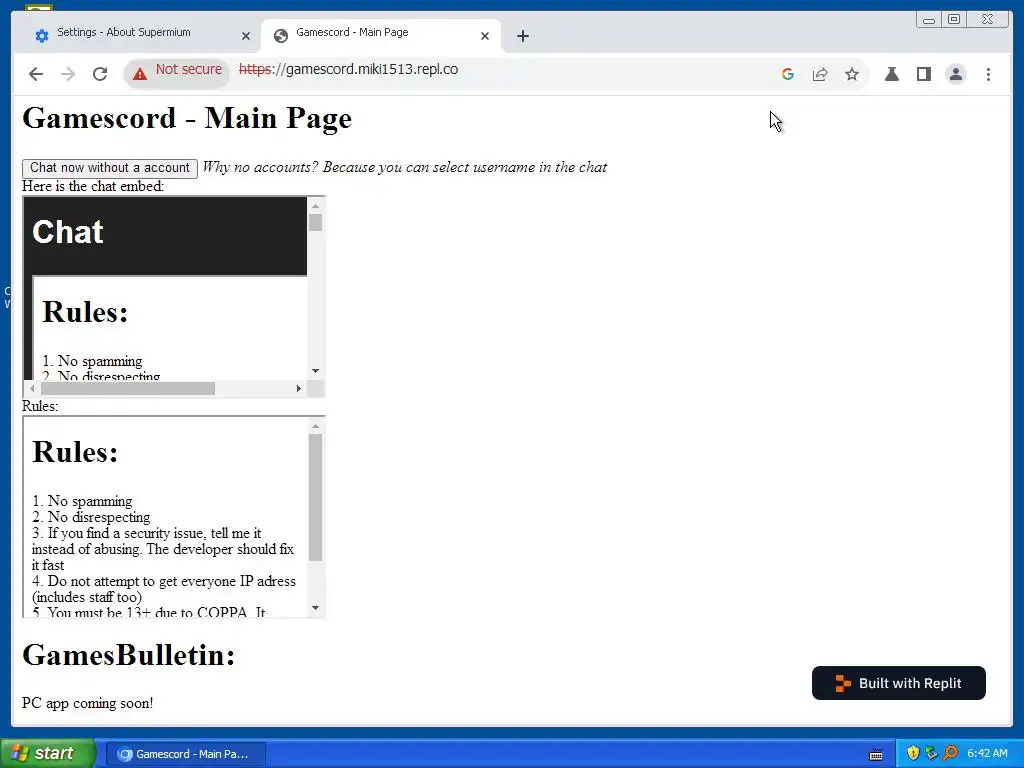
Task: Click the keyboard icon in taskbar
Action: [876, 754]
